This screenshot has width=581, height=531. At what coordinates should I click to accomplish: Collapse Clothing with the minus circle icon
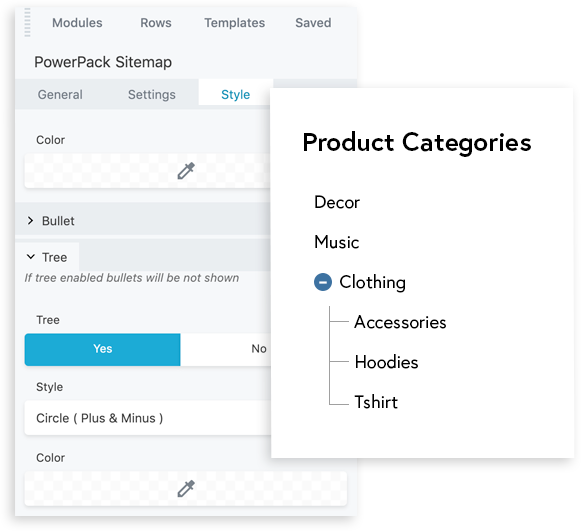(323, 282)
